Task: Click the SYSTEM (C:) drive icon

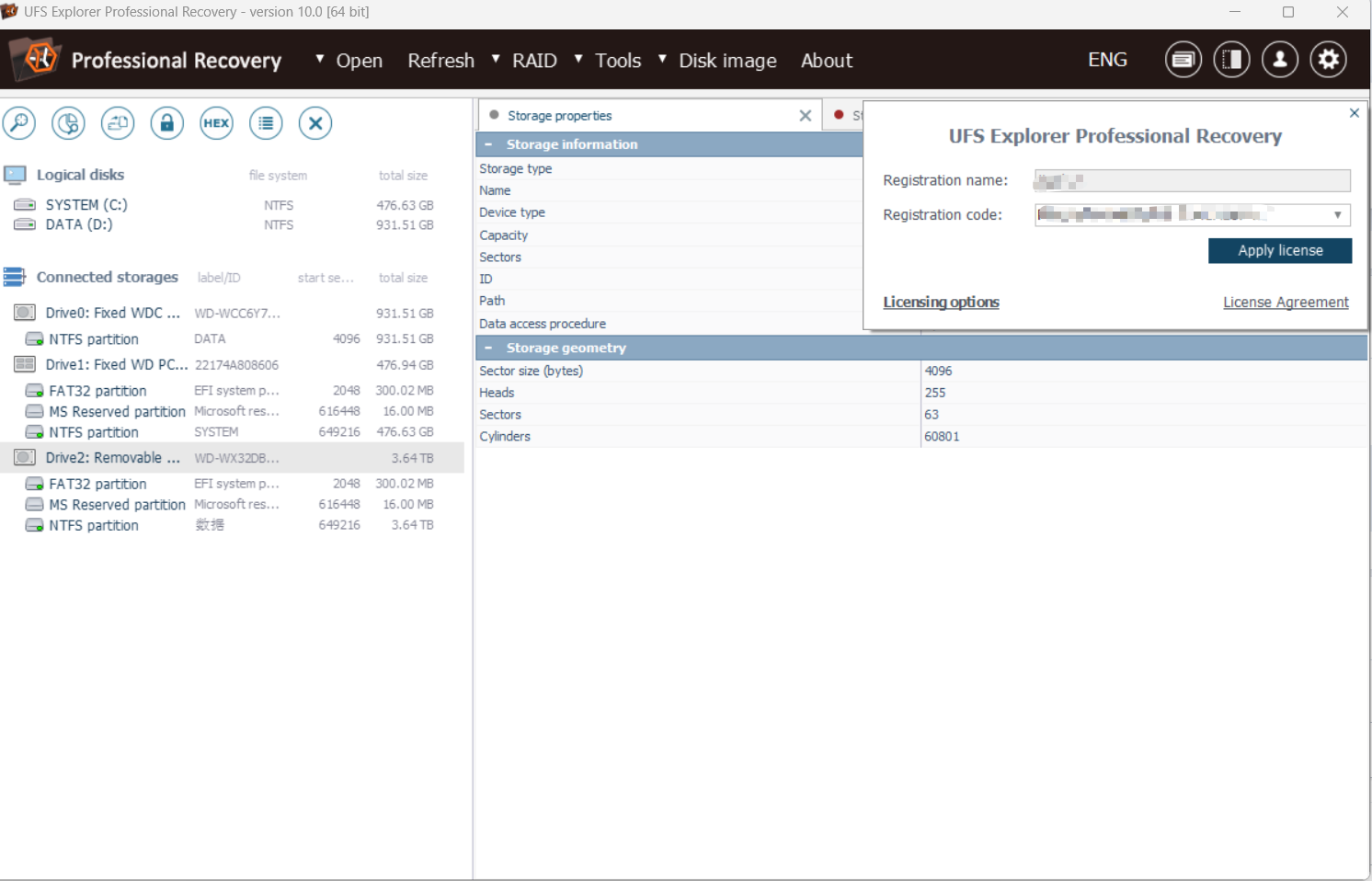Action: point(25,204)
